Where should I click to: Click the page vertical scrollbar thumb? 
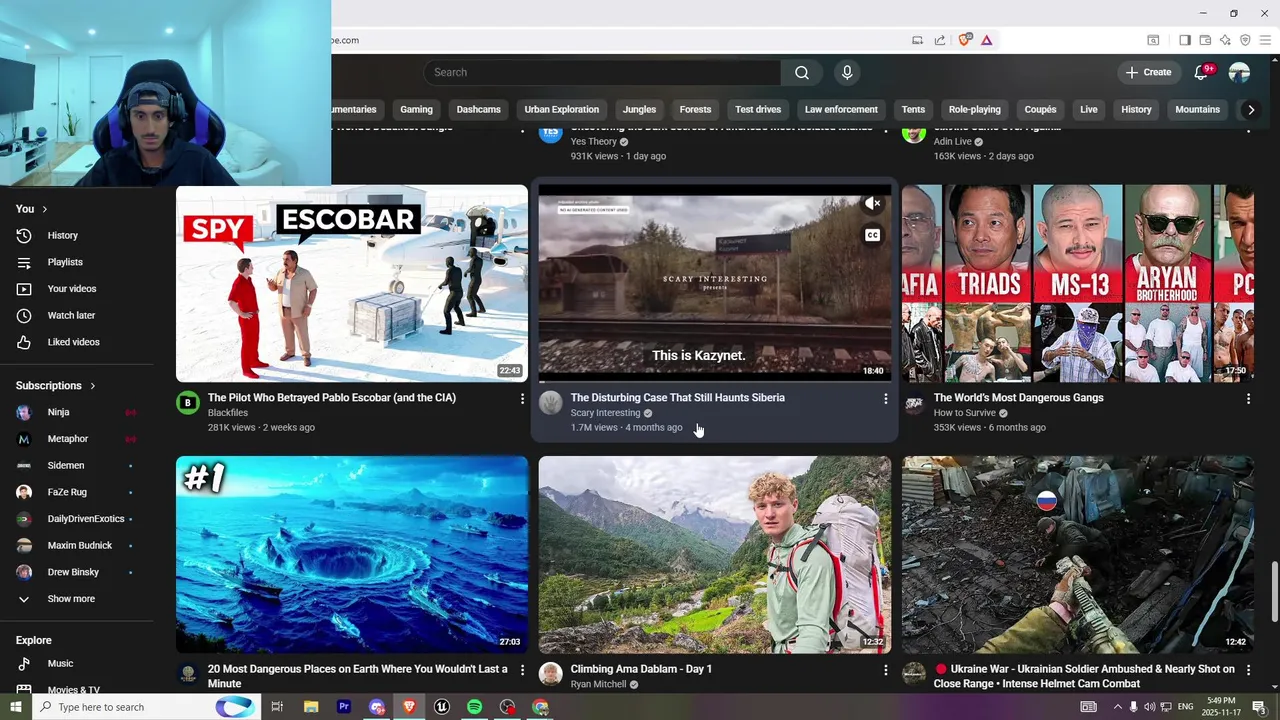[x=1274, y=591]
